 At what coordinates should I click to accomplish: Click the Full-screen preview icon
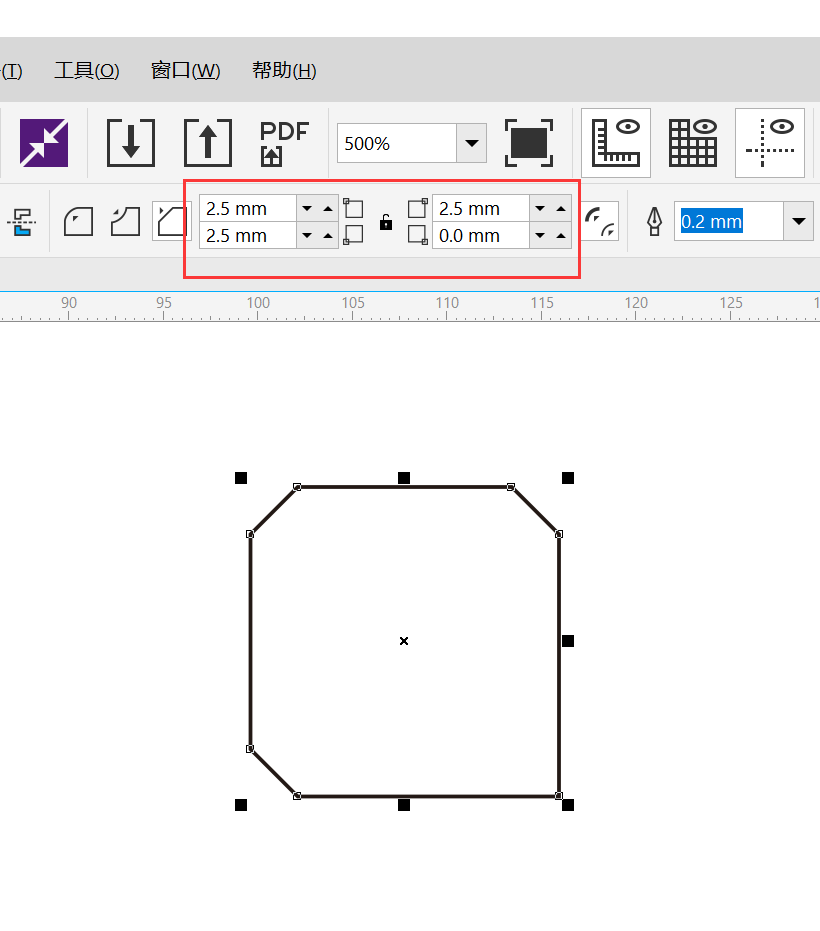(x=528, y=142)
